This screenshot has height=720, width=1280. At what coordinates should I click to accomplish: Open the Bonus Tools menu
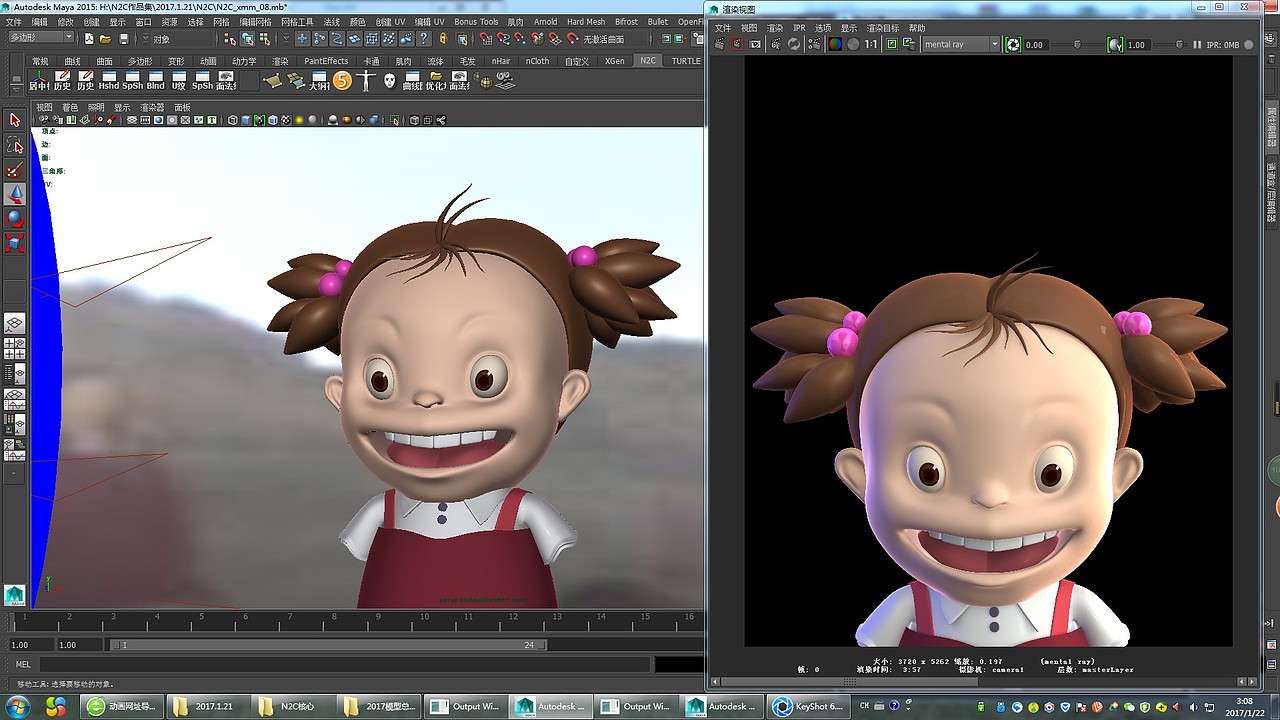click(x=476, y=21)
